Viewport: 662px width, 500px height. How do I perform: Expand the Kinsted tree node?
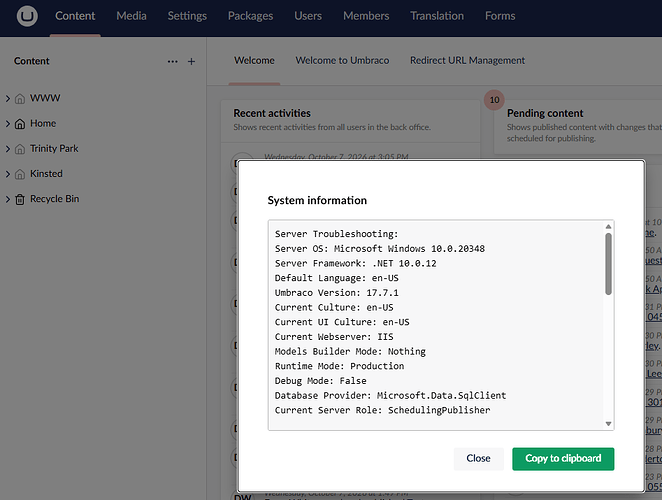[x=8, y=174]
